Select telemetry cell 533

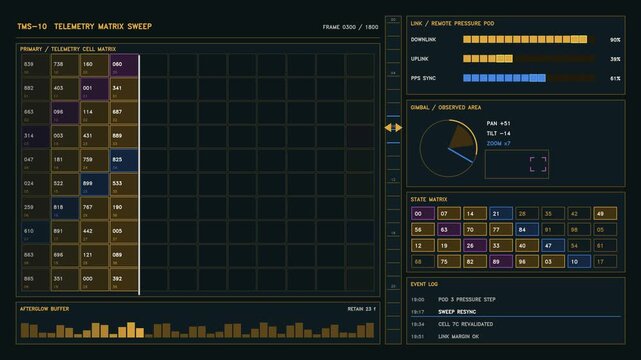coord(124,185)
